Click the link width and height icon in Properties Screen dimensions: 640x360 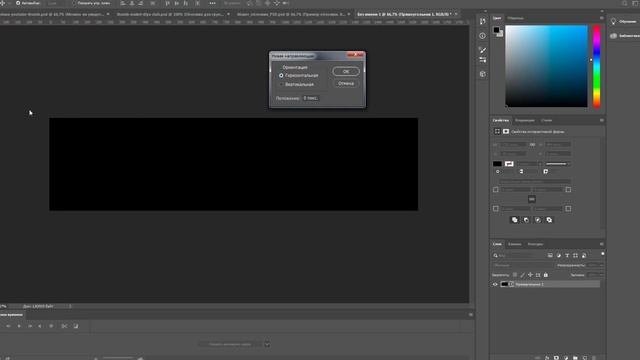click(x=532, y=144)
